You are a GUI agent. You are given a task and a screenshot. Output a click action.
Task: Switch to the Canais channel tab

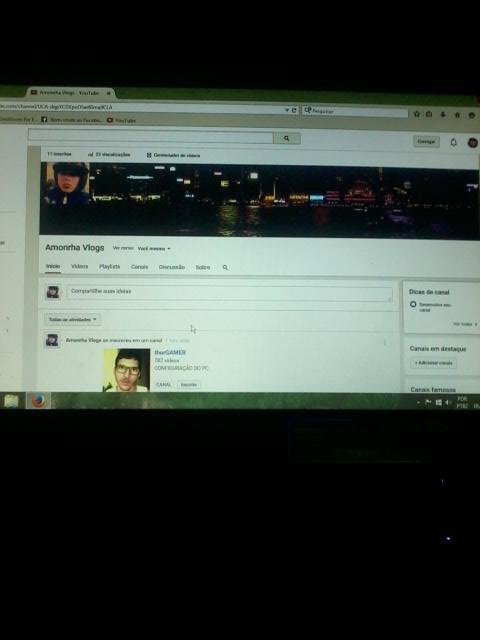tap(140, 267)
